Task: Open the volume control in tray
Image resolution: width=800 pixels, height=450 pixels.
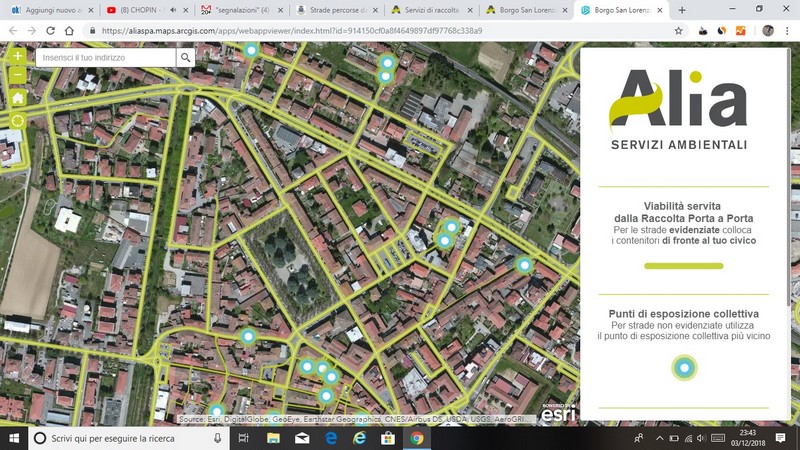Action: 701,438
